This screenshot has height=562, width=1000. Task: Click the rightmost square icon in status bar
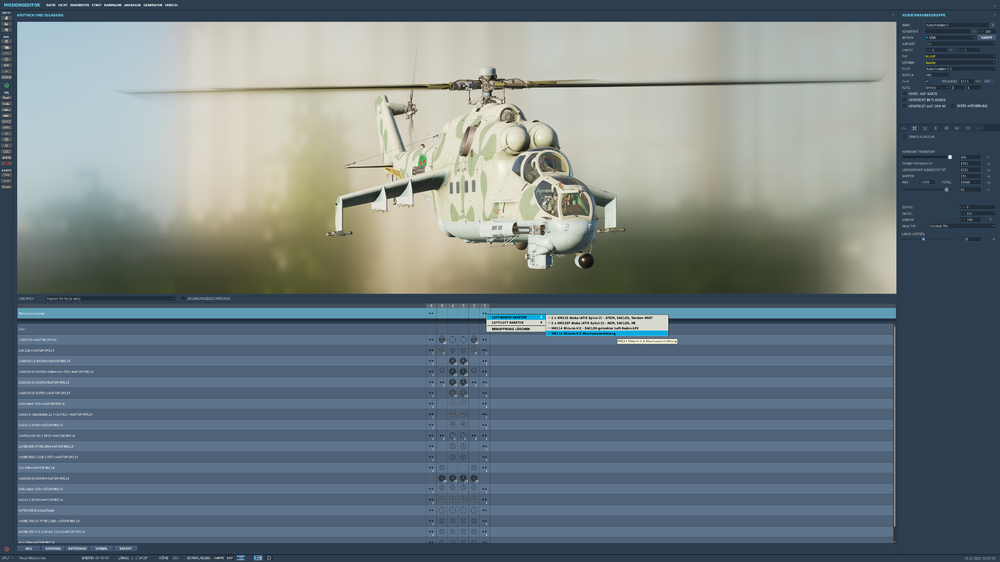(268, 558)
